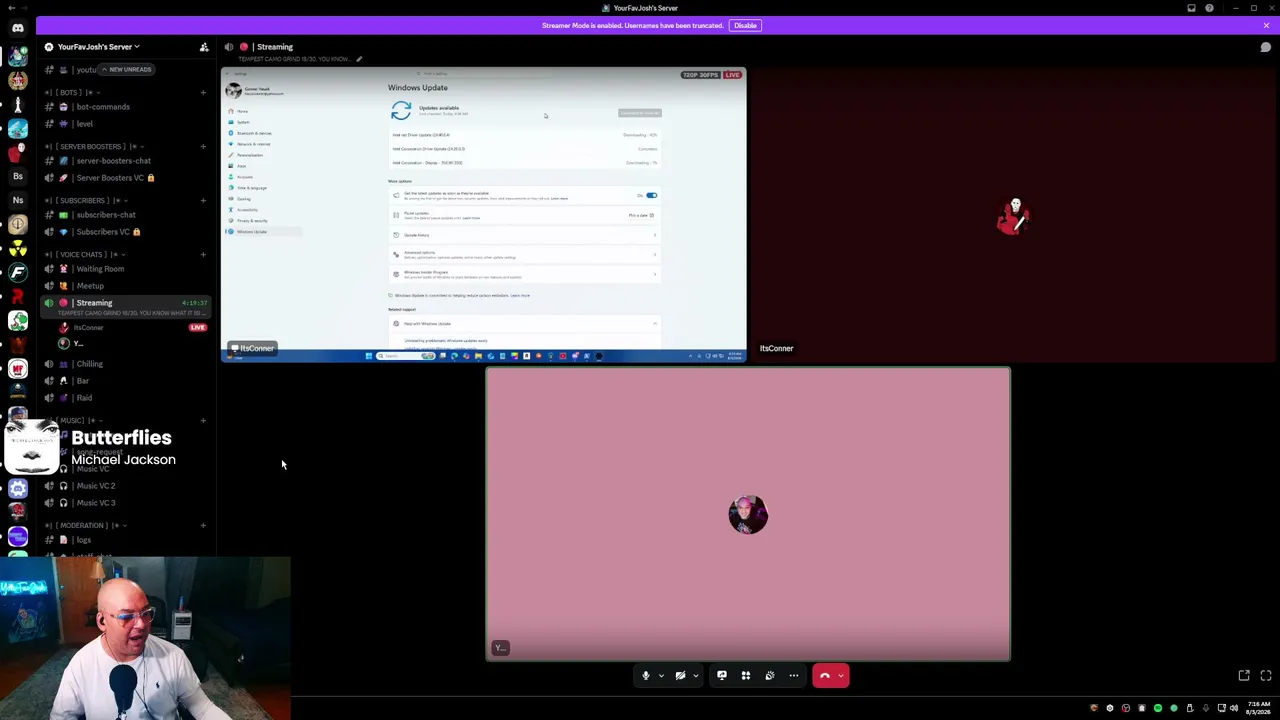Mute the microphone in call controls
Viewport: 1280px width, 720px height.
(x=646, y=676)
